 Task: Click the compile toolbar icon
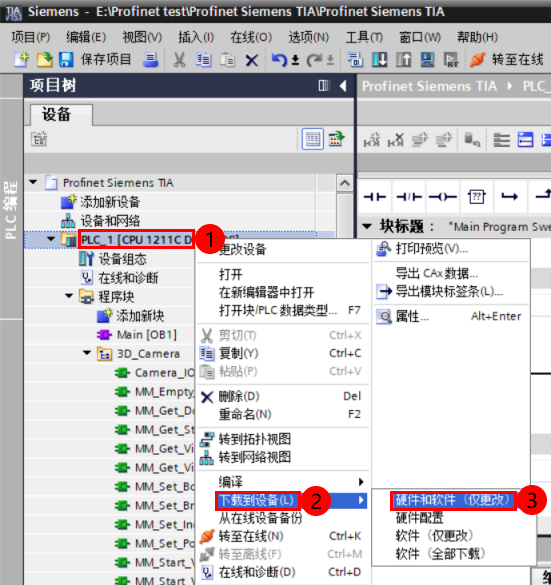pos(355,59)
